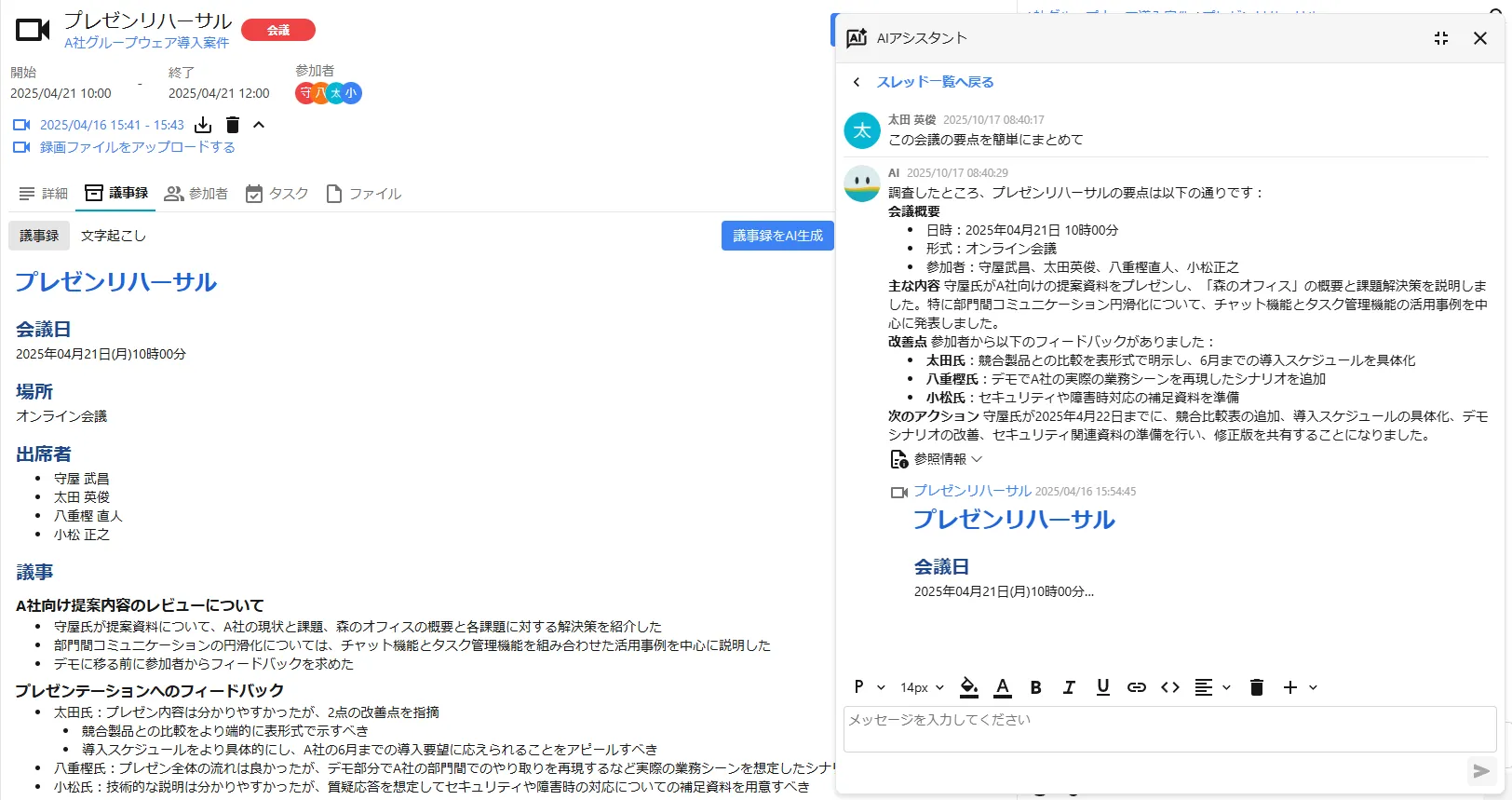Click the plus insert icon
The height and width of the screenshot is (800, 1512).
pos(1290,687)
